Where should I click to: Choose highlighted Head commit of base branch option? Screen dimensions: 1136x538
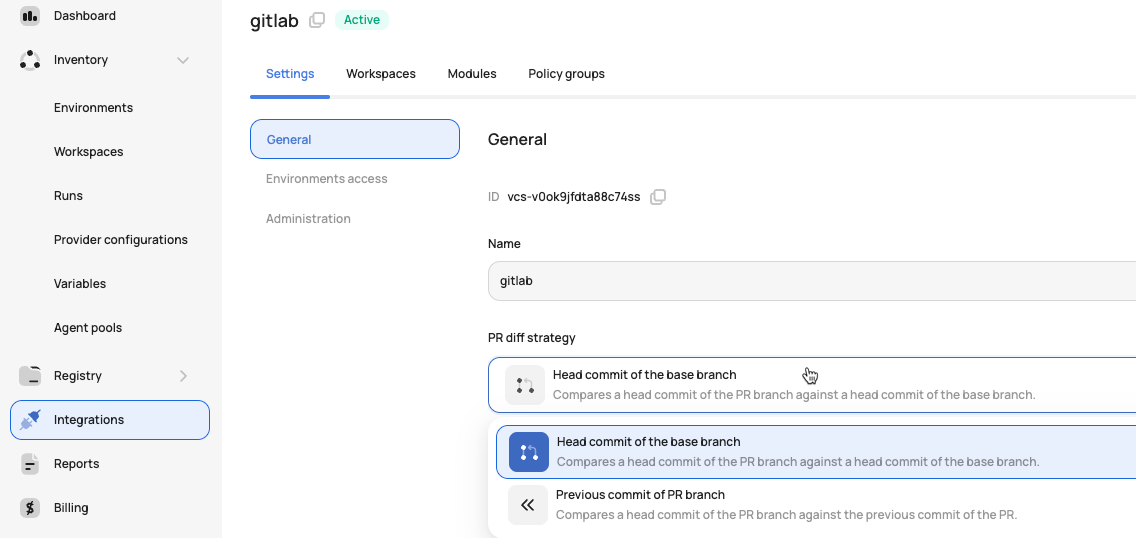pos(816,452)
